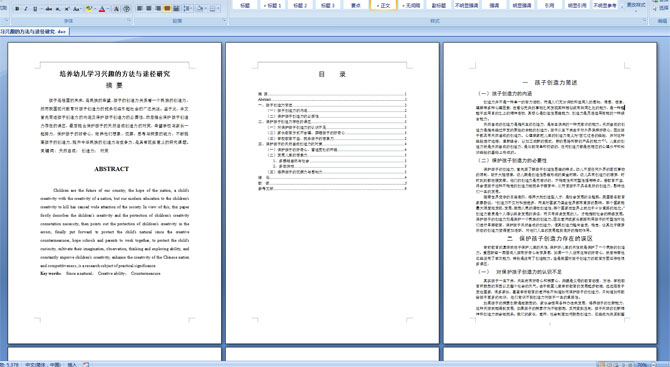Apply the 标题 1 style

(x=272, y=5)
